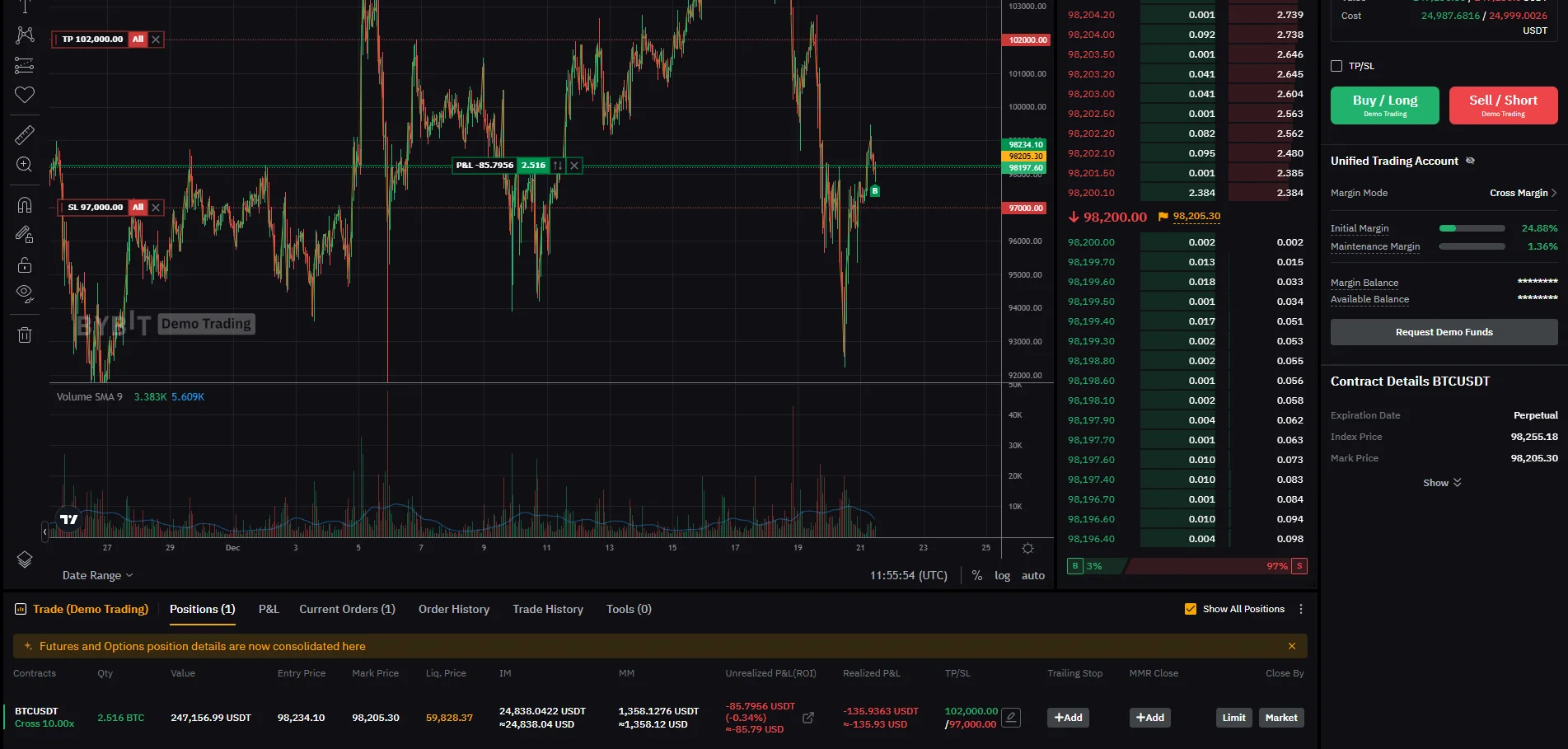
Task: Click the reverse position arrows on P&L line
Action: tap(558, 166)
